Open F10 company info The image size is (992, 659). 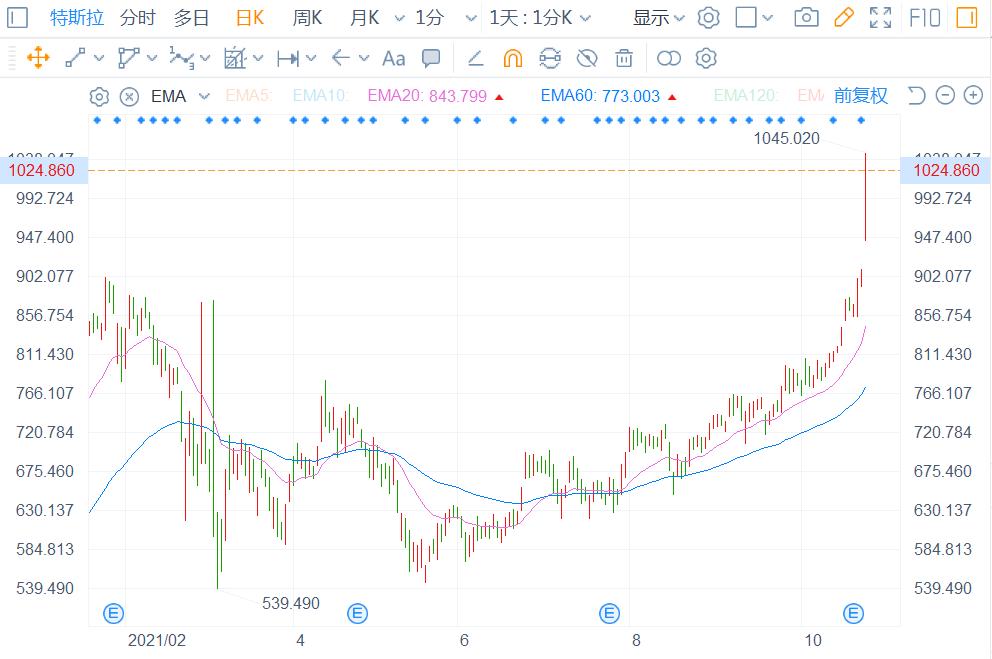coord(925,18)
